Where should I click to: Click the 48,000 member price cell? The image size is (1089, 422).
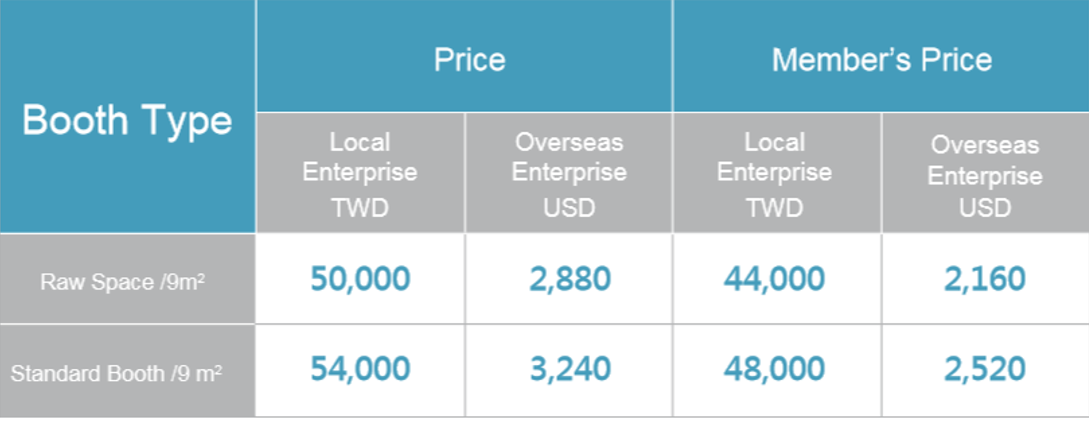click(777, 371)
